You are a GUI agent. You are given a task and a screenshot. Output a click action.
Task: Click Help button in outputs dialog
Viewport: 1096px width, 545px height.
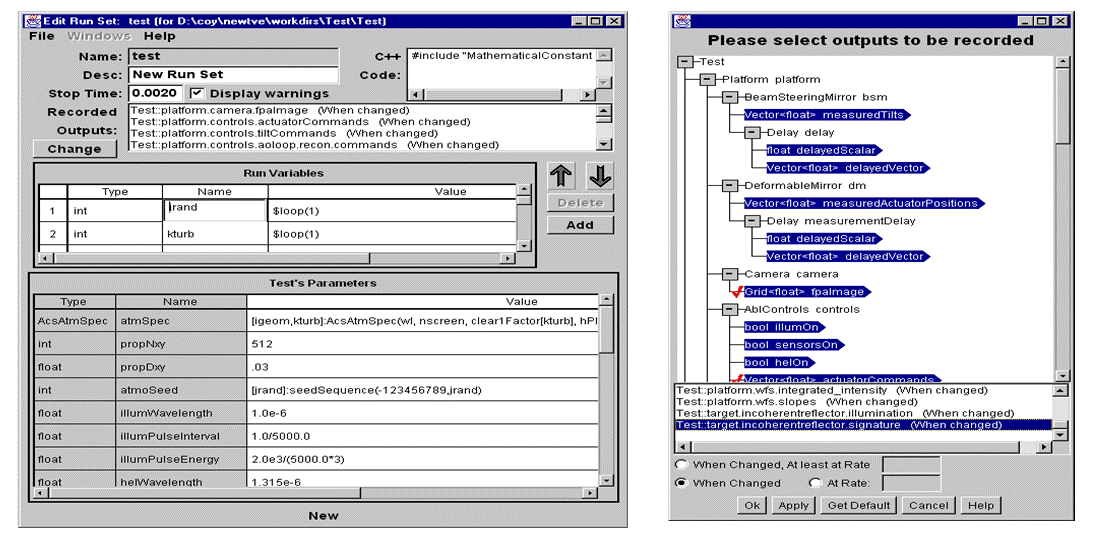coord(981,505)
